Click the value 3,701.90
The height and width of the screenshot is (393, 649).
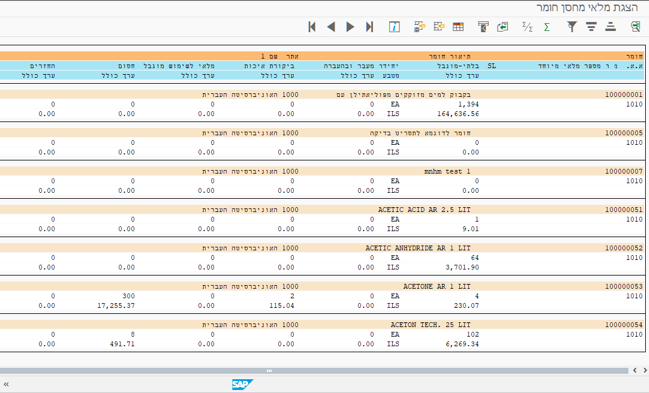(x=462, y=267)
